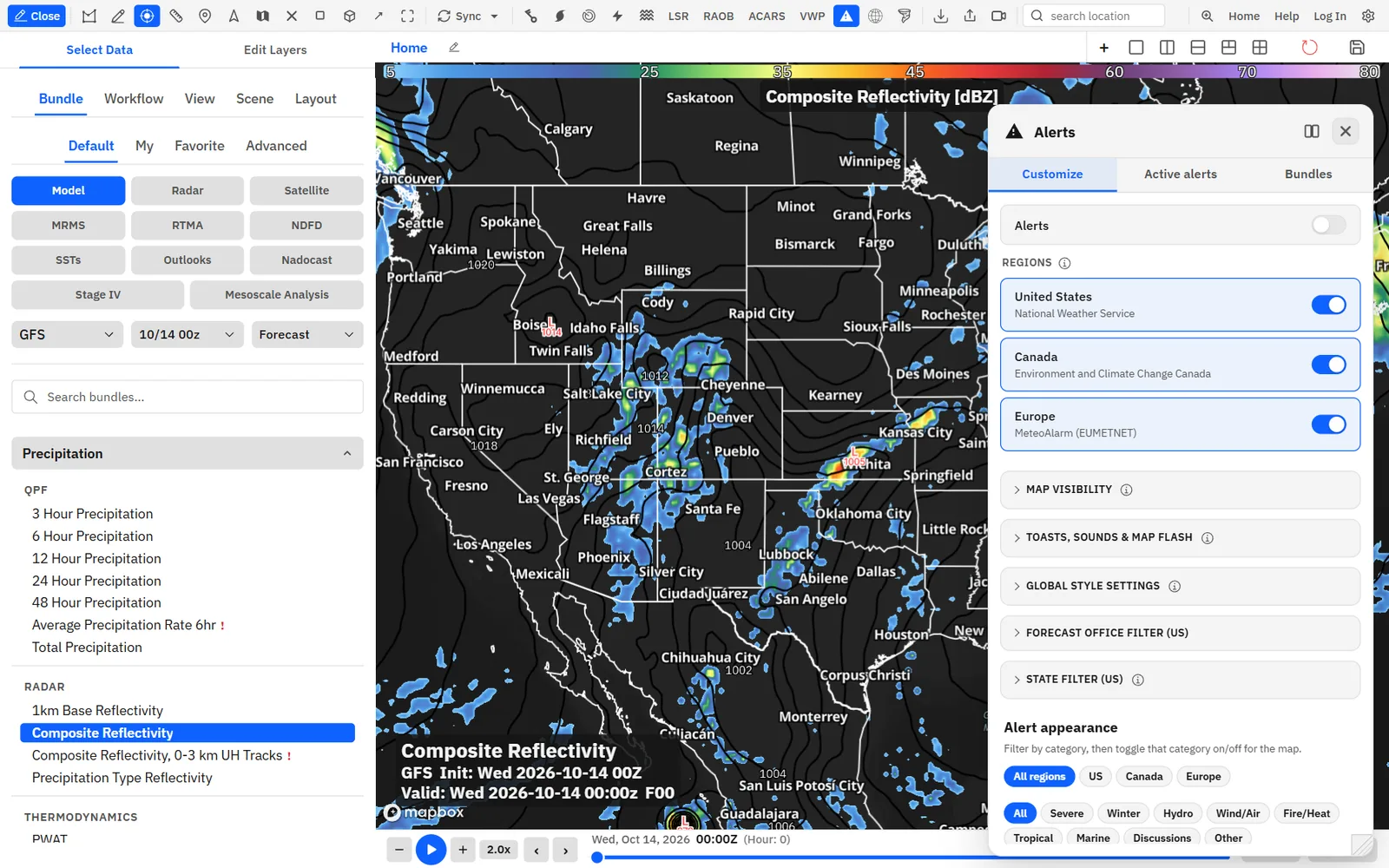Viewport: 1389px width, 868px height.
Task: Open settings gear icon at top right
Action: coord(1368,16)
